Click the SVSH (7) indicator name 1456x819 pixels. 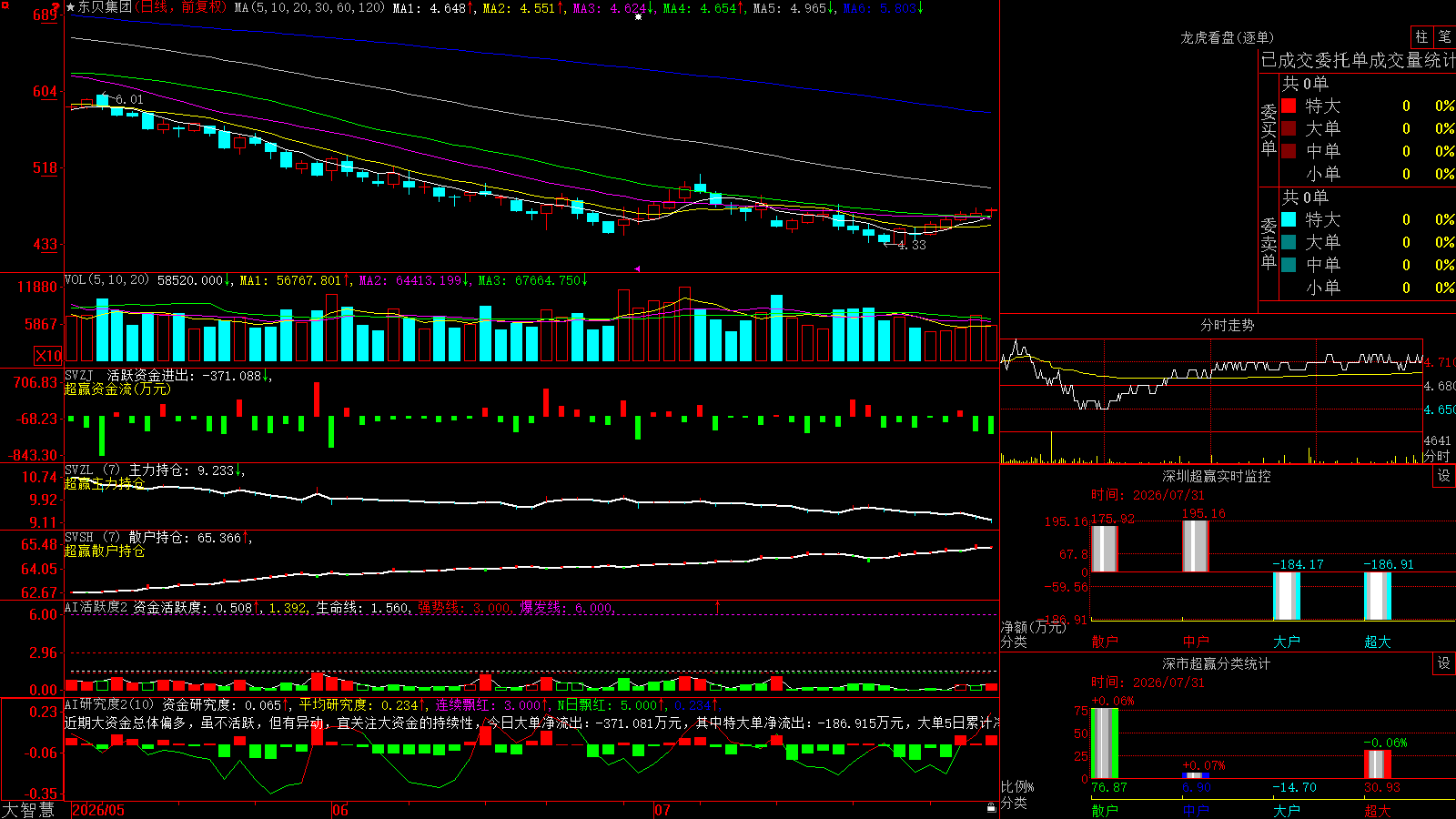(92, 537)
